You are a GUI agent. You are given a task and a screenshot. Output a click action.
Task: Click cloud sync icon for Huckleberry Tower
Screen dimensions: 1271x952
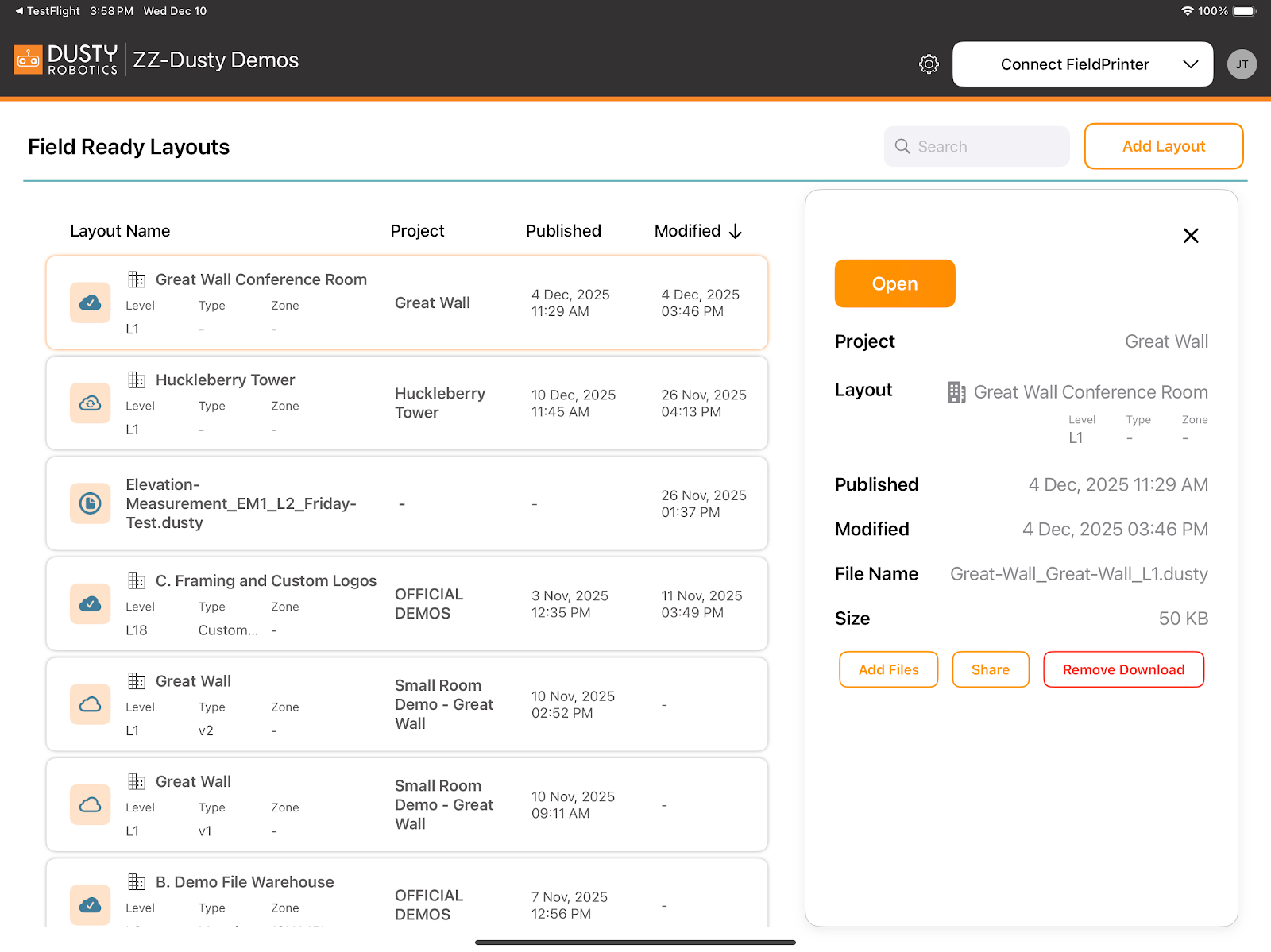(x=90, y=403)
